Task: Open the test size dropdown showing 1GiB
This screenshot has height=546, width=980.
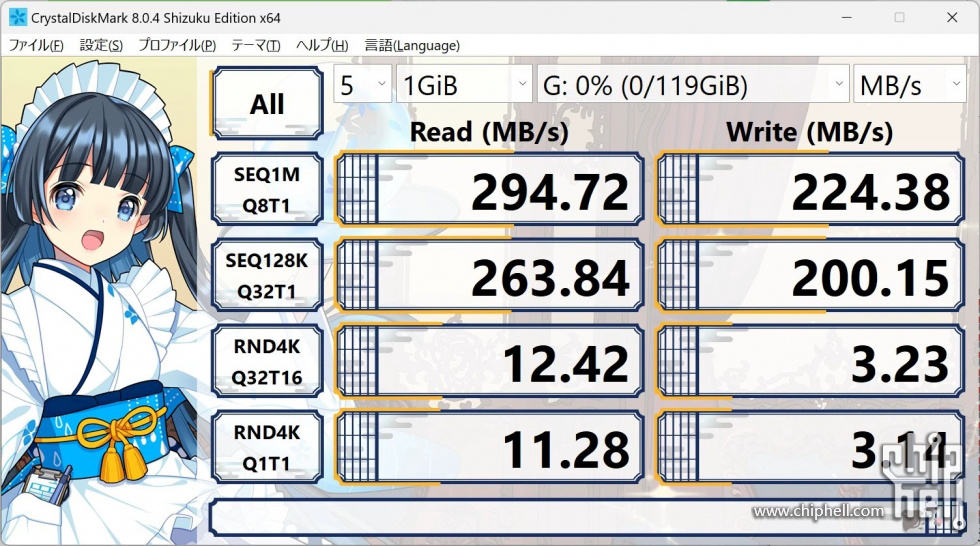Action: (x=464, y=84)
